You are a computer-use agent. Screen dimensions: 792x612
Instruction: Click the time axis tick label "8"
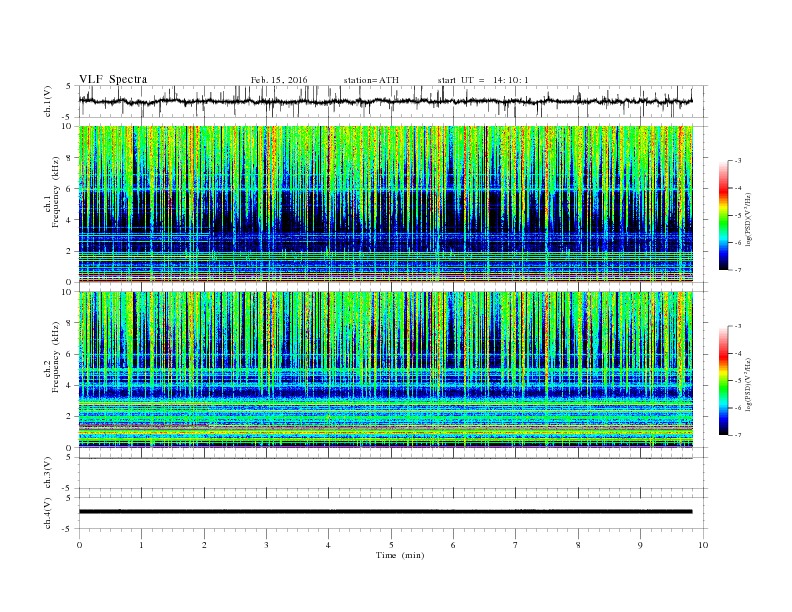pos(578,545)
